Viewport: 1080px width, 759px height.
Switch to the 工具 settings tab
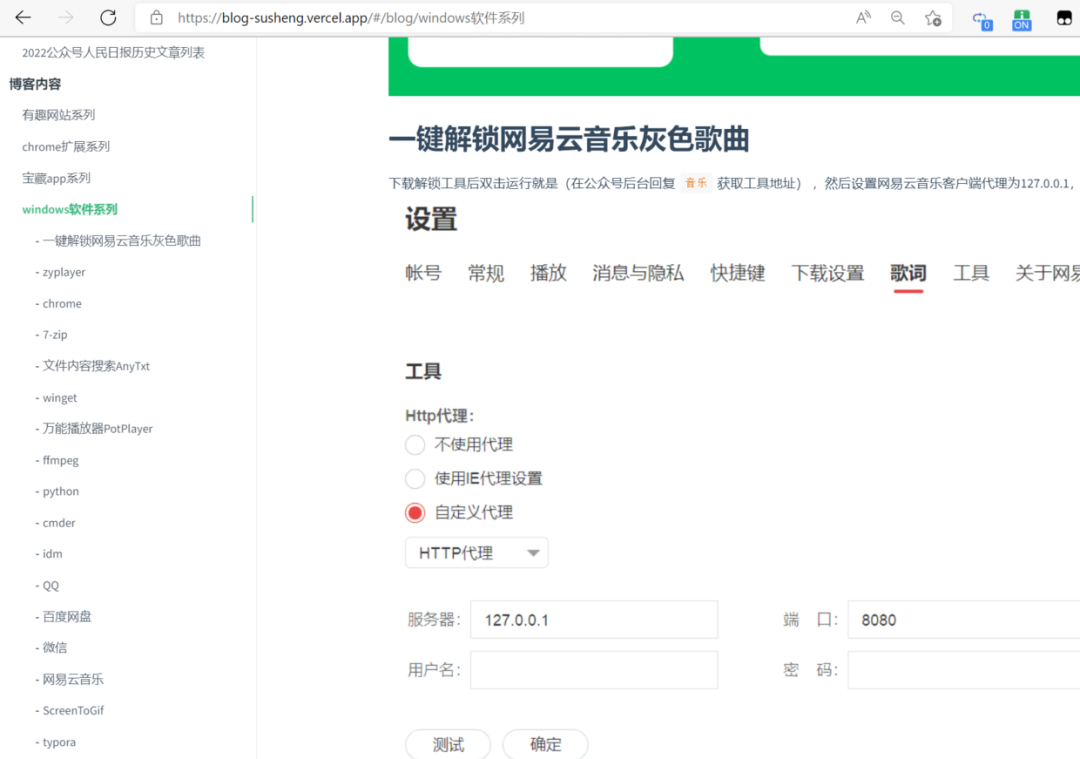click(x=971, y=273)
